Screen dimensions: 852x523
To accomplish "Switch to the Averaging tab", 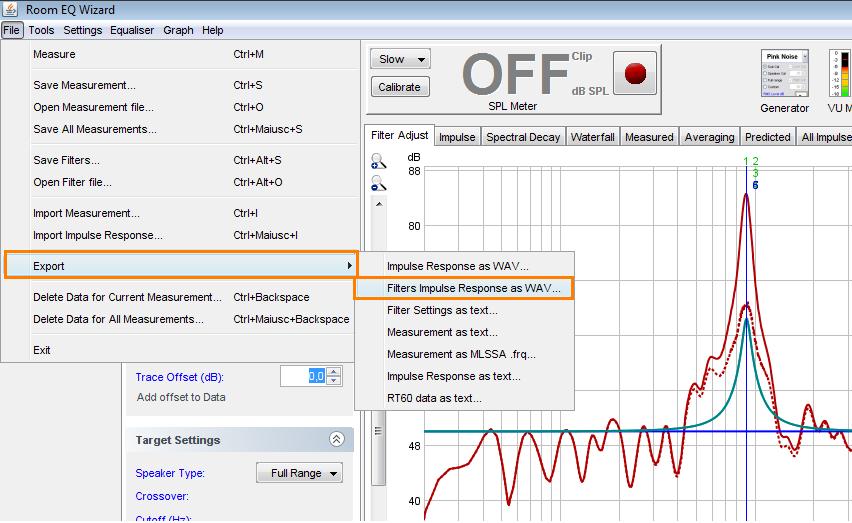I will click(x=709, y=137).
